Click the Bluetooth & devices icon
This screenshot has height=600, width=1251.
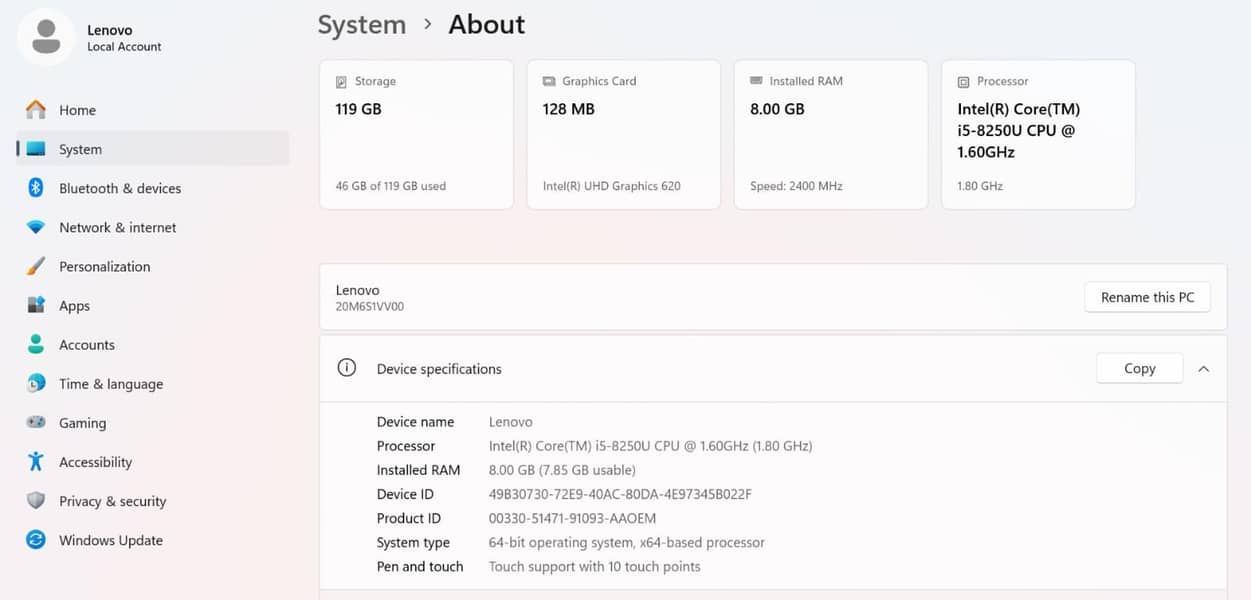[36, 188]
